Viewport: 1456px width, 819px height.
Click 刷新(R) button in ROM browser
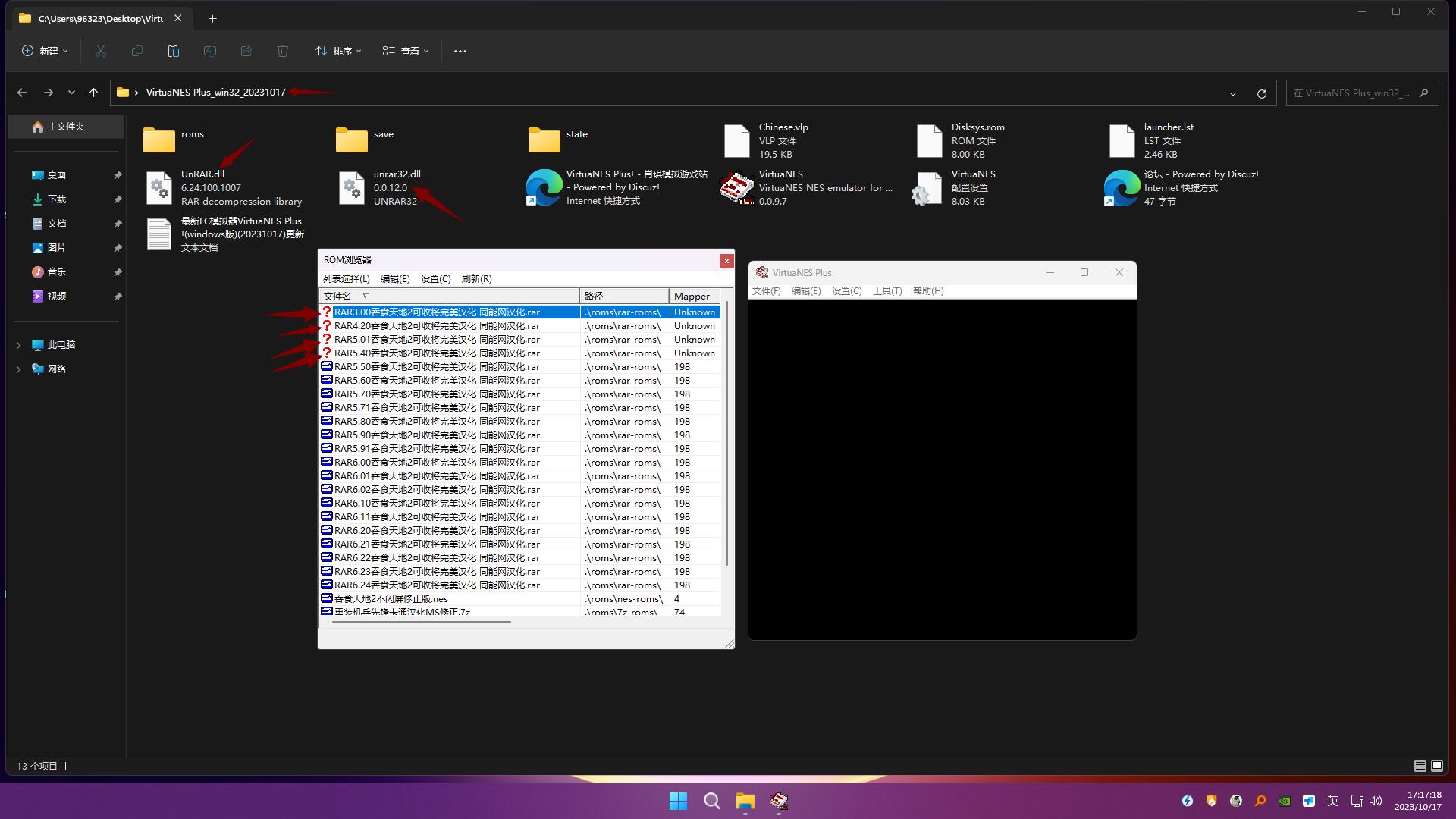475,278
